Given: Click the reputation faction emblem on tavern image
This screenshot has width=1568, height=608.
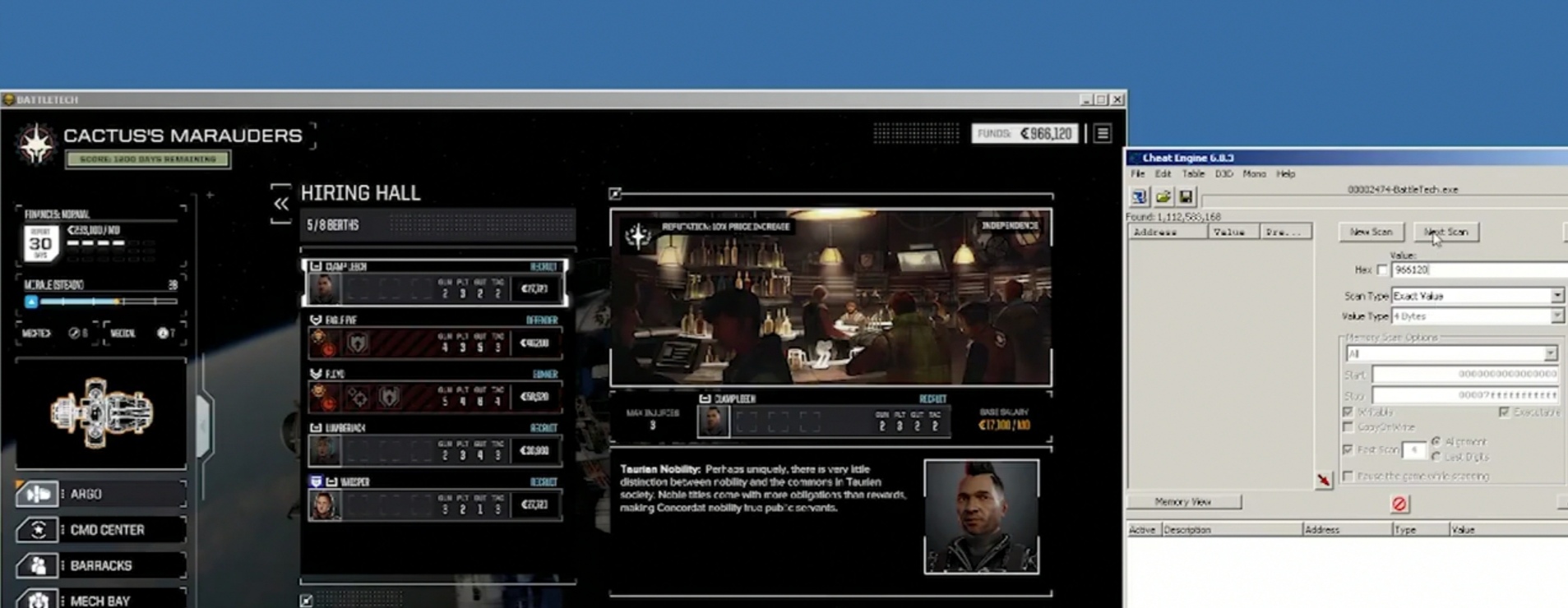Looking at the screenshot, I should (x=637, y=236).
